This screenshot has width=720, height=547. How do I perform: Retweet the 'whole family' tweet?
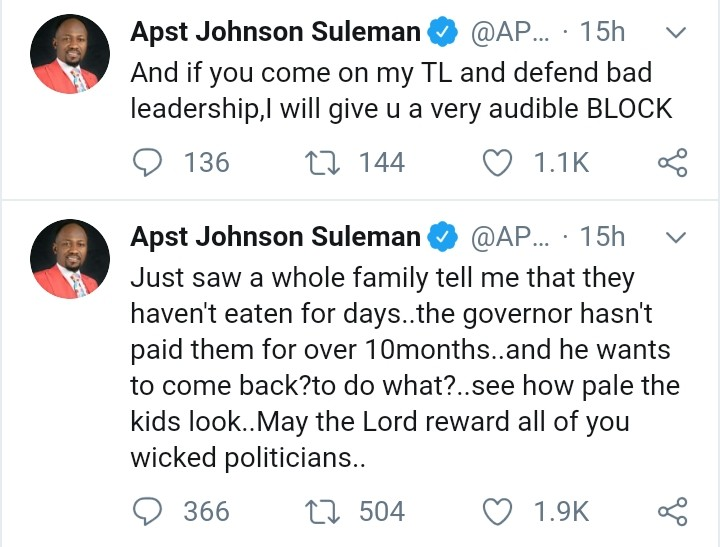[326, 511]
